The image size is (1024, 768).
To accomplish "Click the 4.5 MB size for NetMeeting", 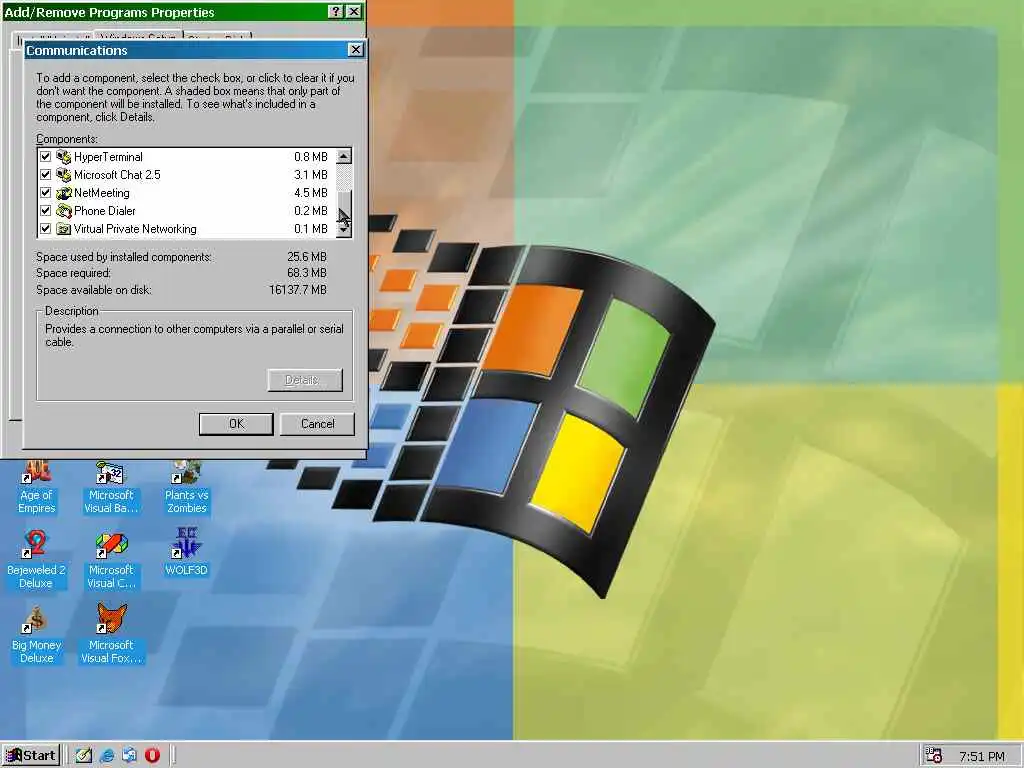I will [x=311, y=193].
